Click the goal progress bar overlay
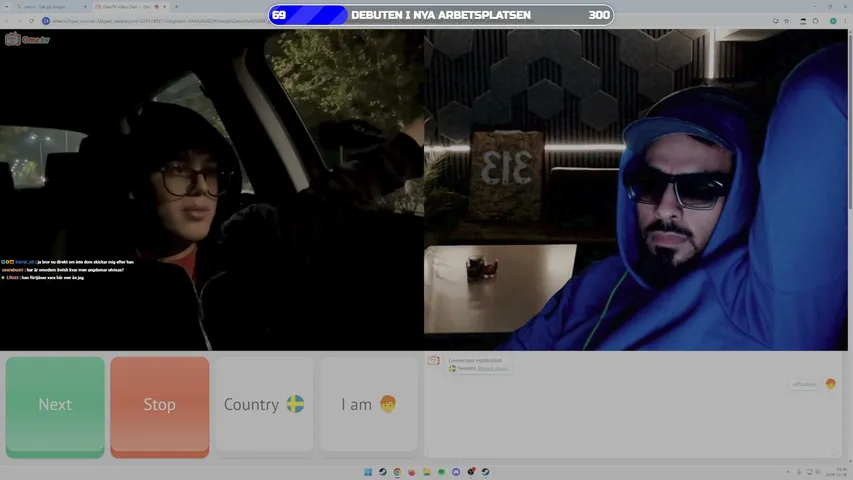The height and width of the screenshot is (480, 853). click(441, 15)
